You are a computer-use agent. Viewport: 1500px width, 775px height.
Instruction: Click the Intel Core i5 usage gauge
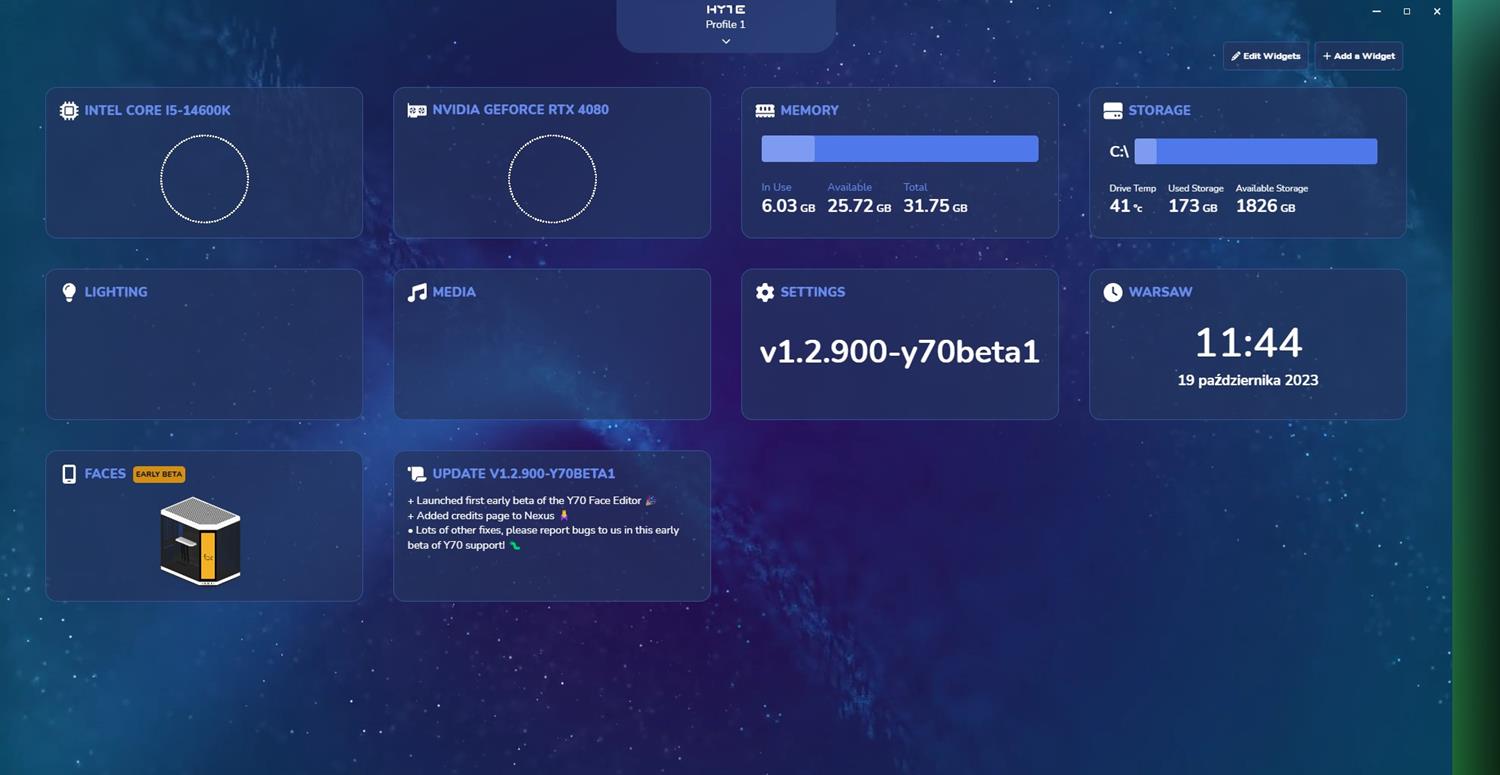coord(204,180)
